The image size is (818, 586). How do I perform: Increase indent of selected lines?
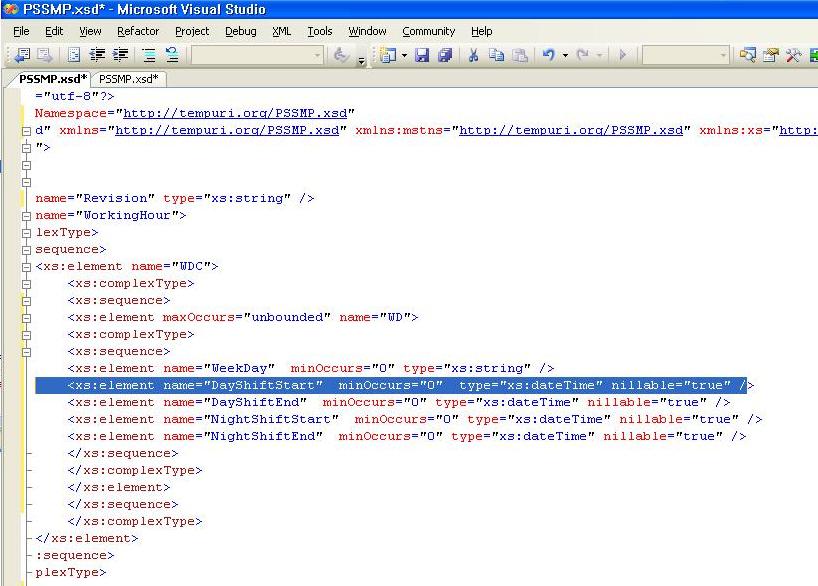point(121,54)
